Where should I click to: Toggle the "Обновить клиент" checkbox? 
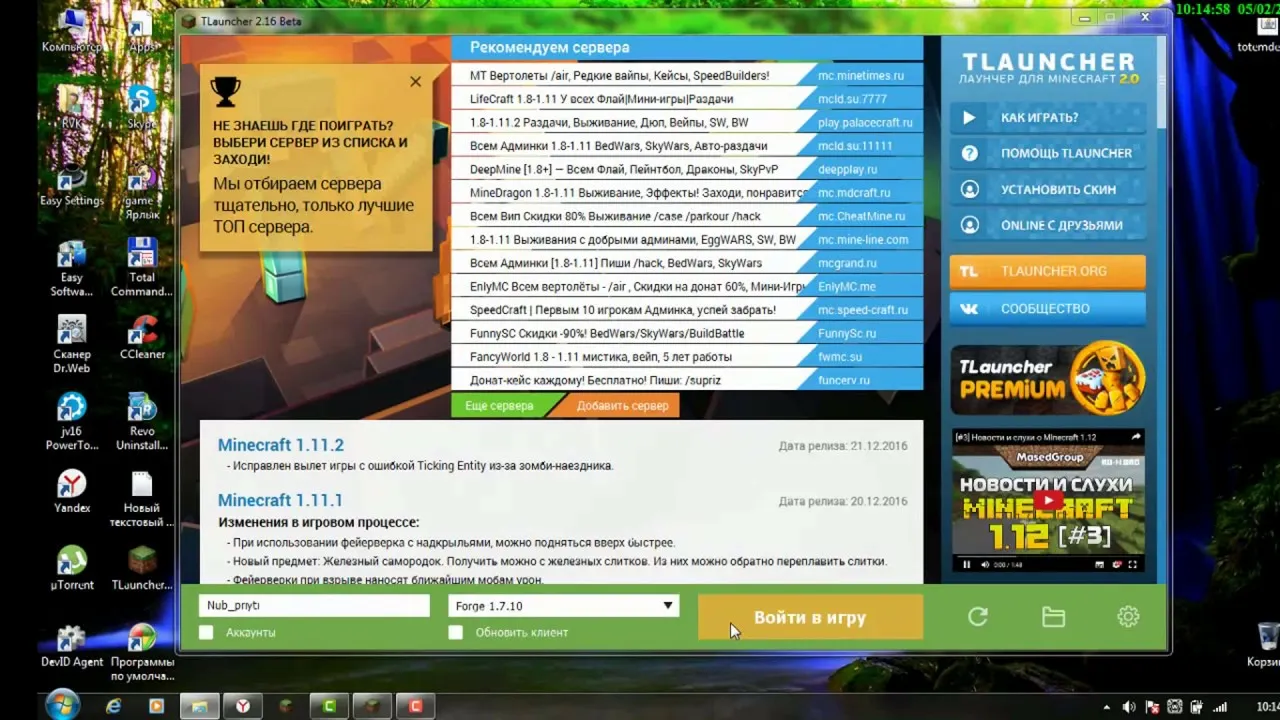(456, 632)
